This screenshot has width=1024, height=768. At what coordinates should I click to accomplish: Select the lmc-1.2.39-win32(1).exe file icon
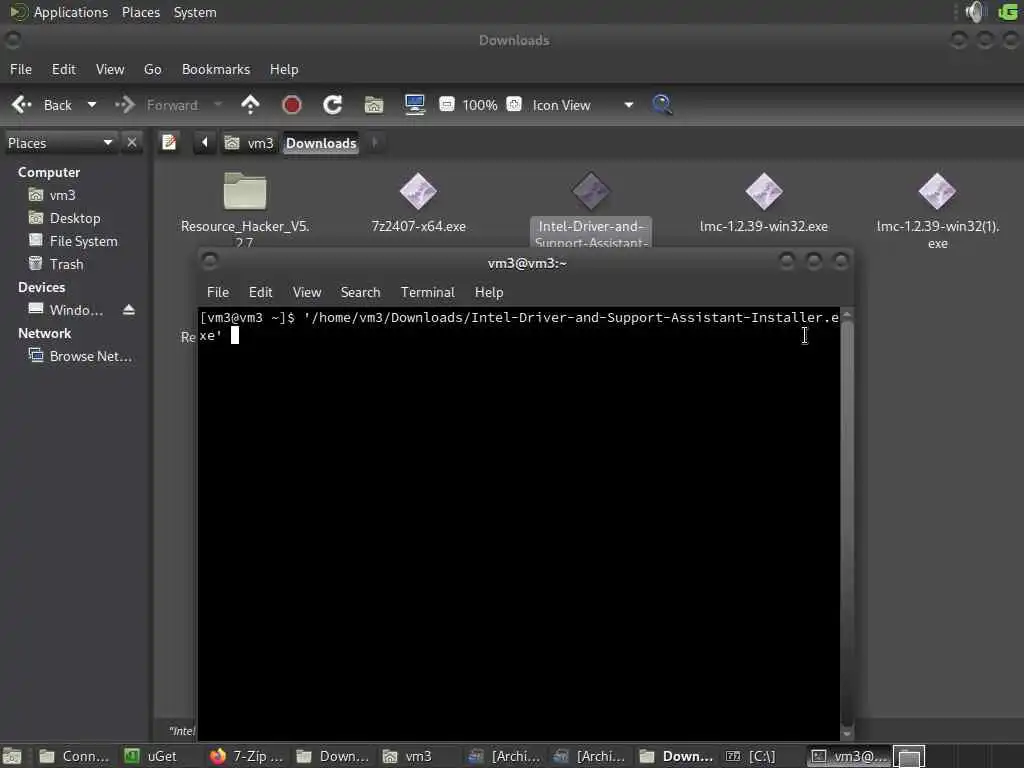pyautogui.click(x=937, y=191)
